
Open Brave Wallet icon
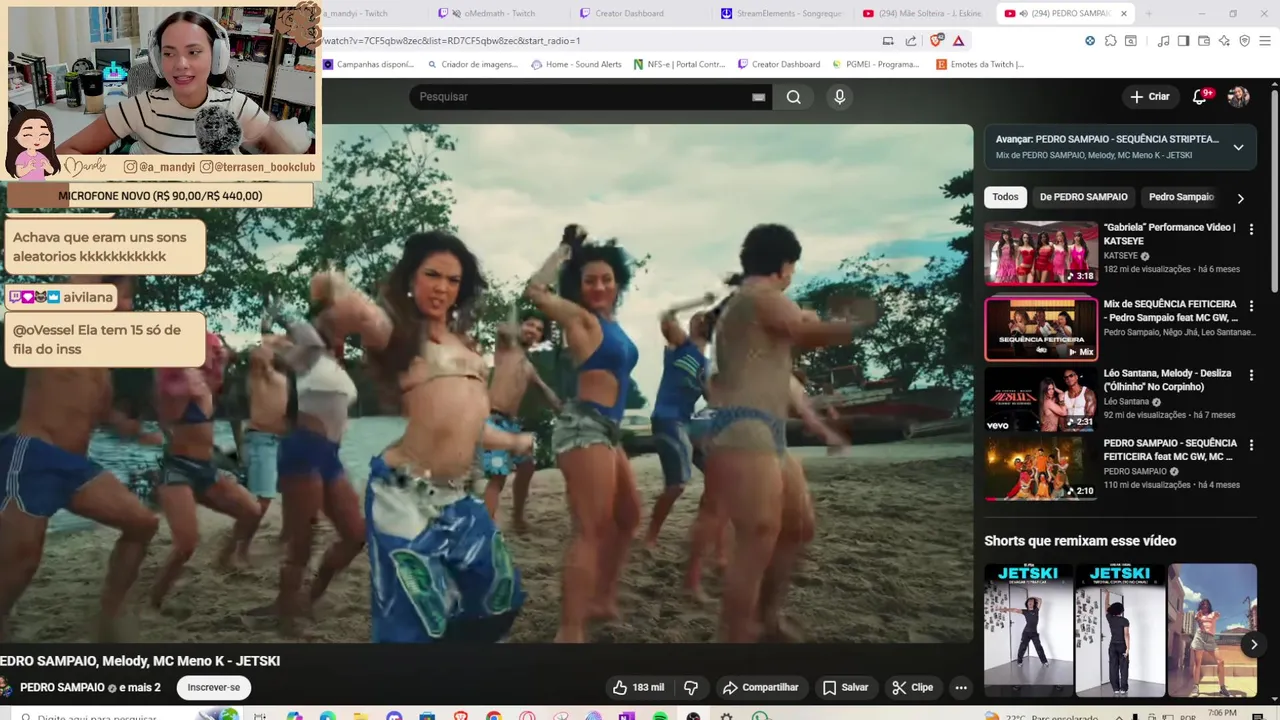click(1204, 41)
